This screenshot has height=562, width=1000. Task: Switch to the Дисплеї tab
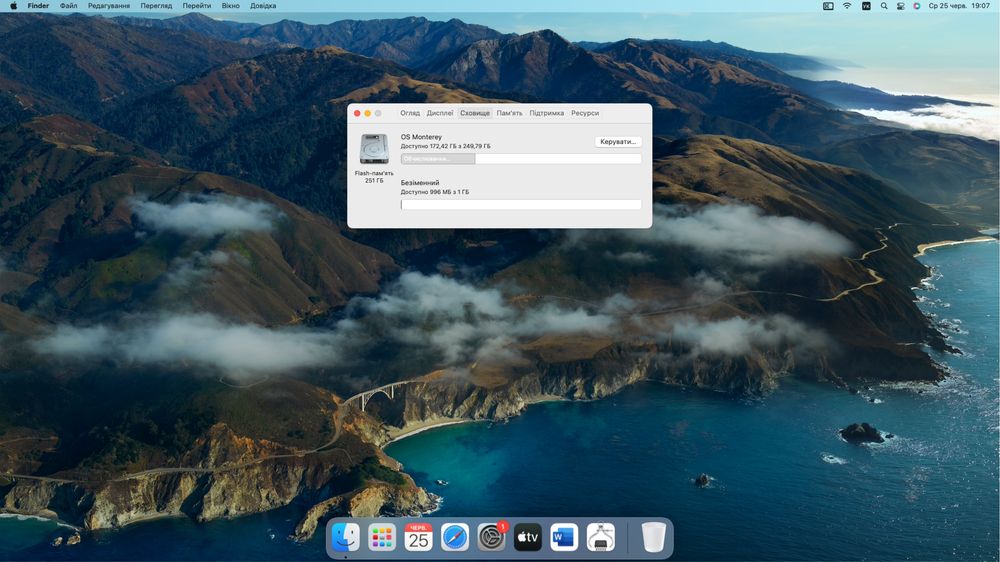440,113
